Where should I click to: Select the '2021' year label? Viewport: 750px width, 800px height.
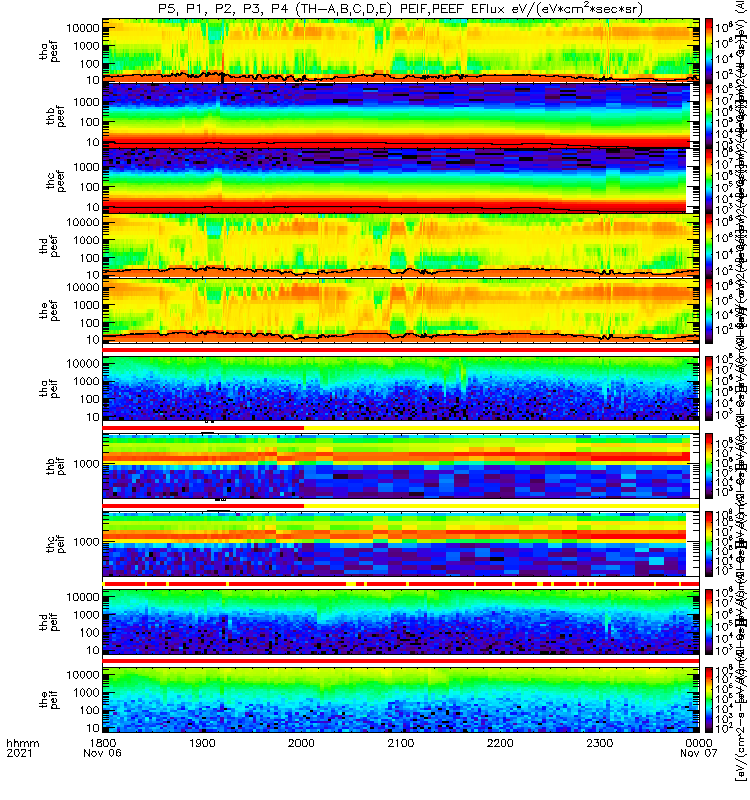pos(19,753)
